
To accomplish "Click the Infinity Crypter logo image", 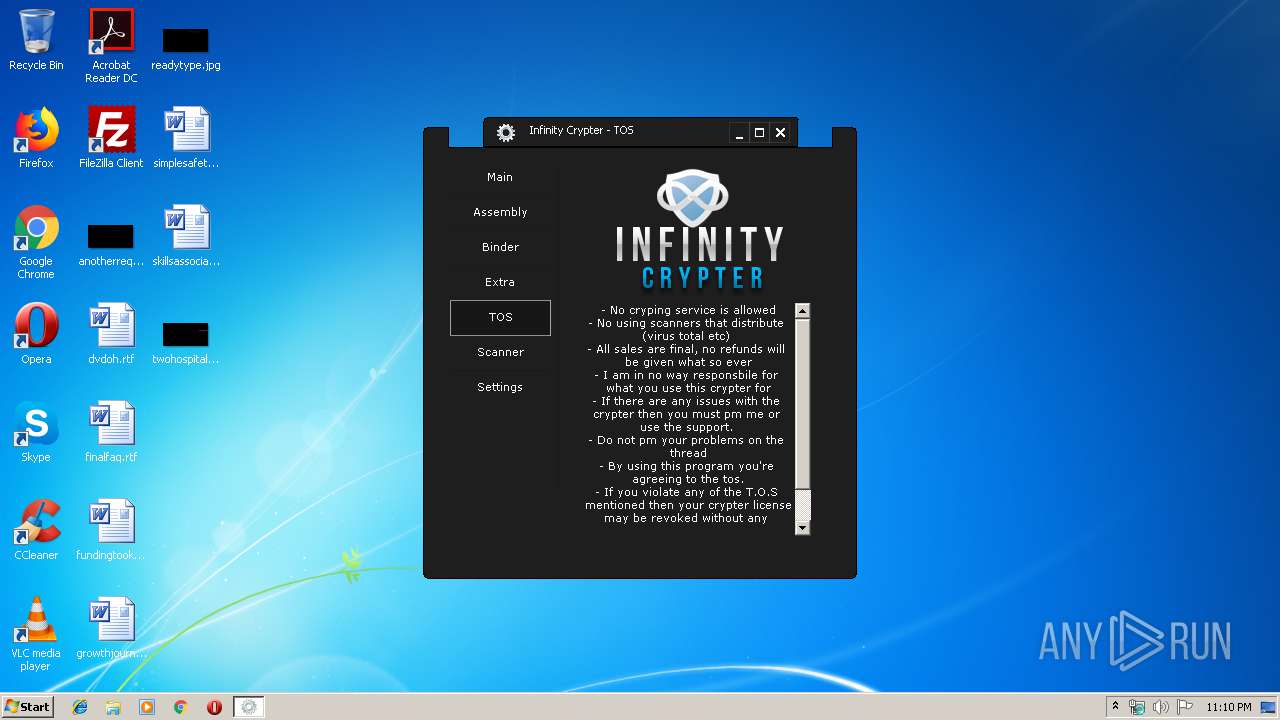I will [699, 231].
